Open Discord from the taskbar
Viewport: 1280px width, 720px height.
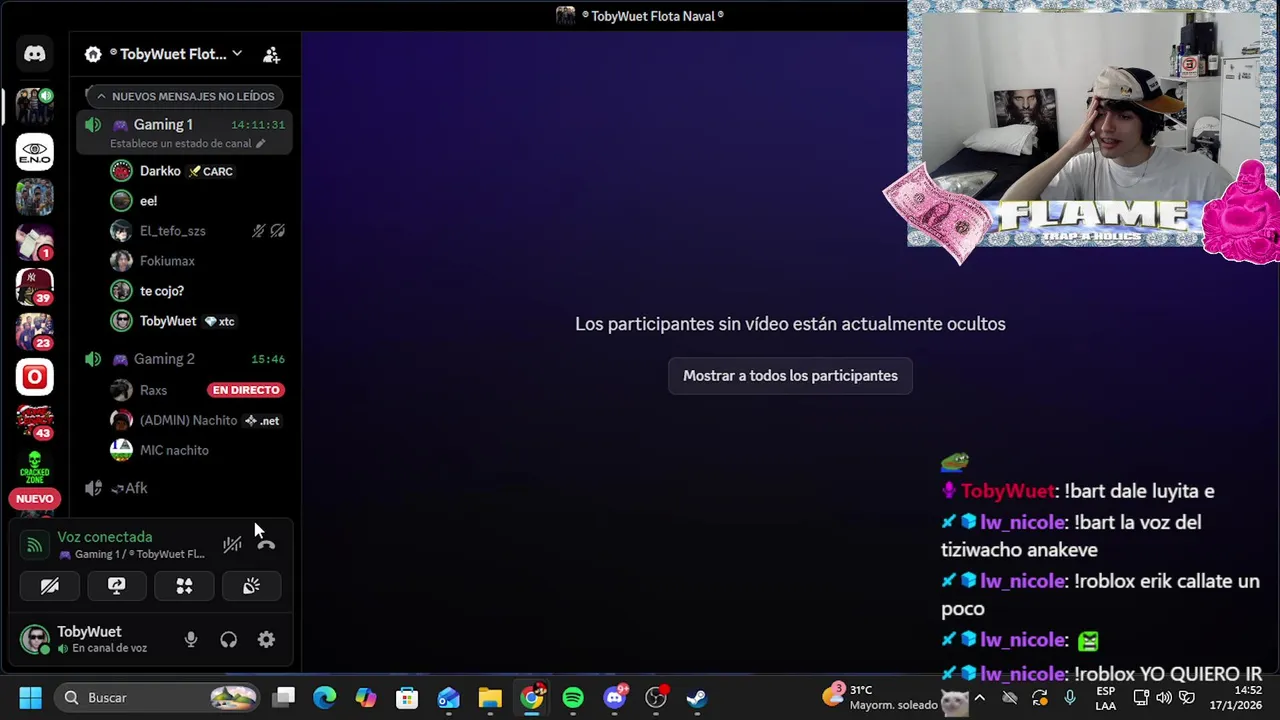tap(615, 698)
